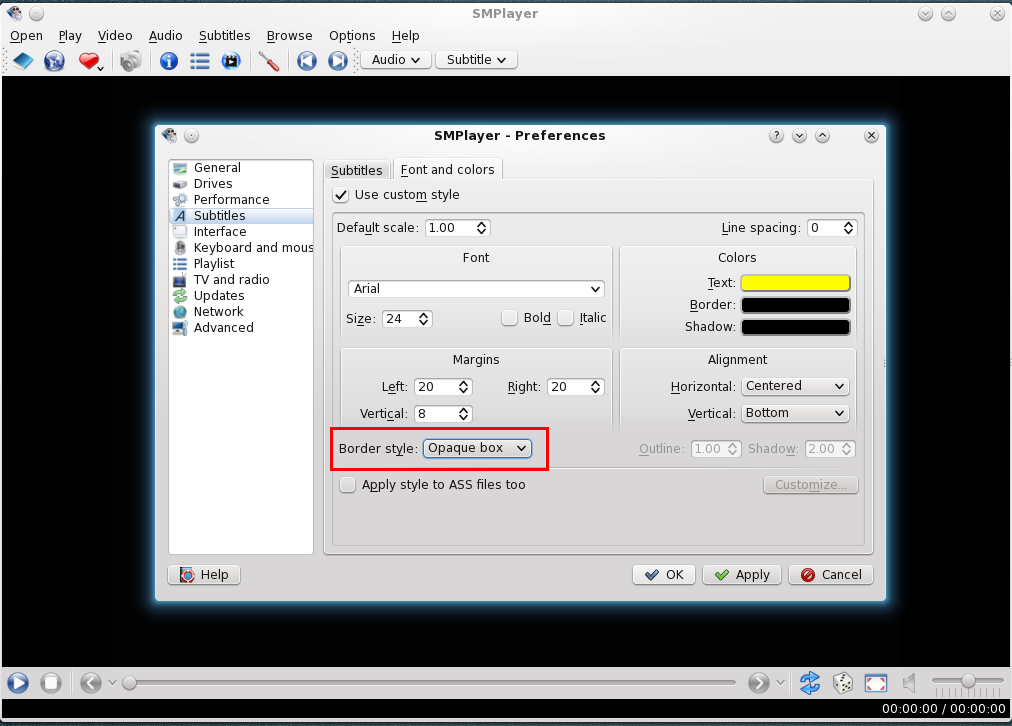Click the Open URL globe icon
This screenshot has height=726, width=1012.
click(x=54, y=61)
